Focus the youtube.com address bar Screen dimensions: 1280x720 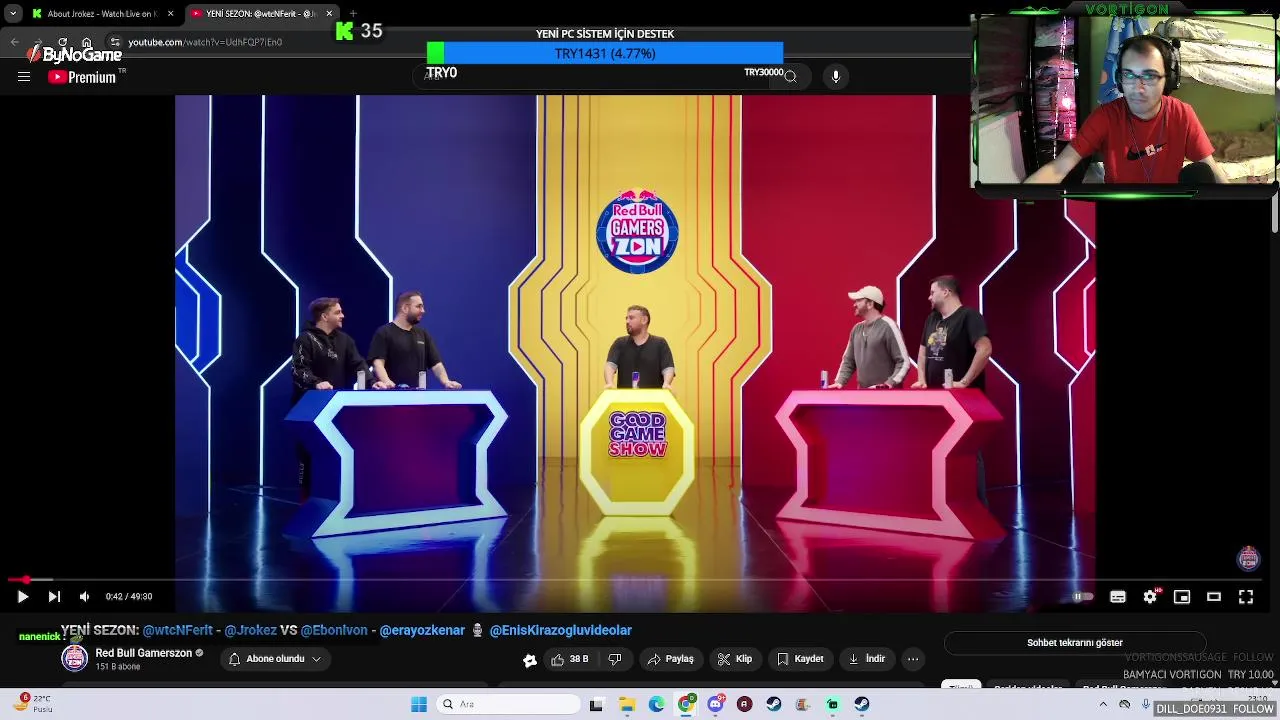(x=205, y=42)
